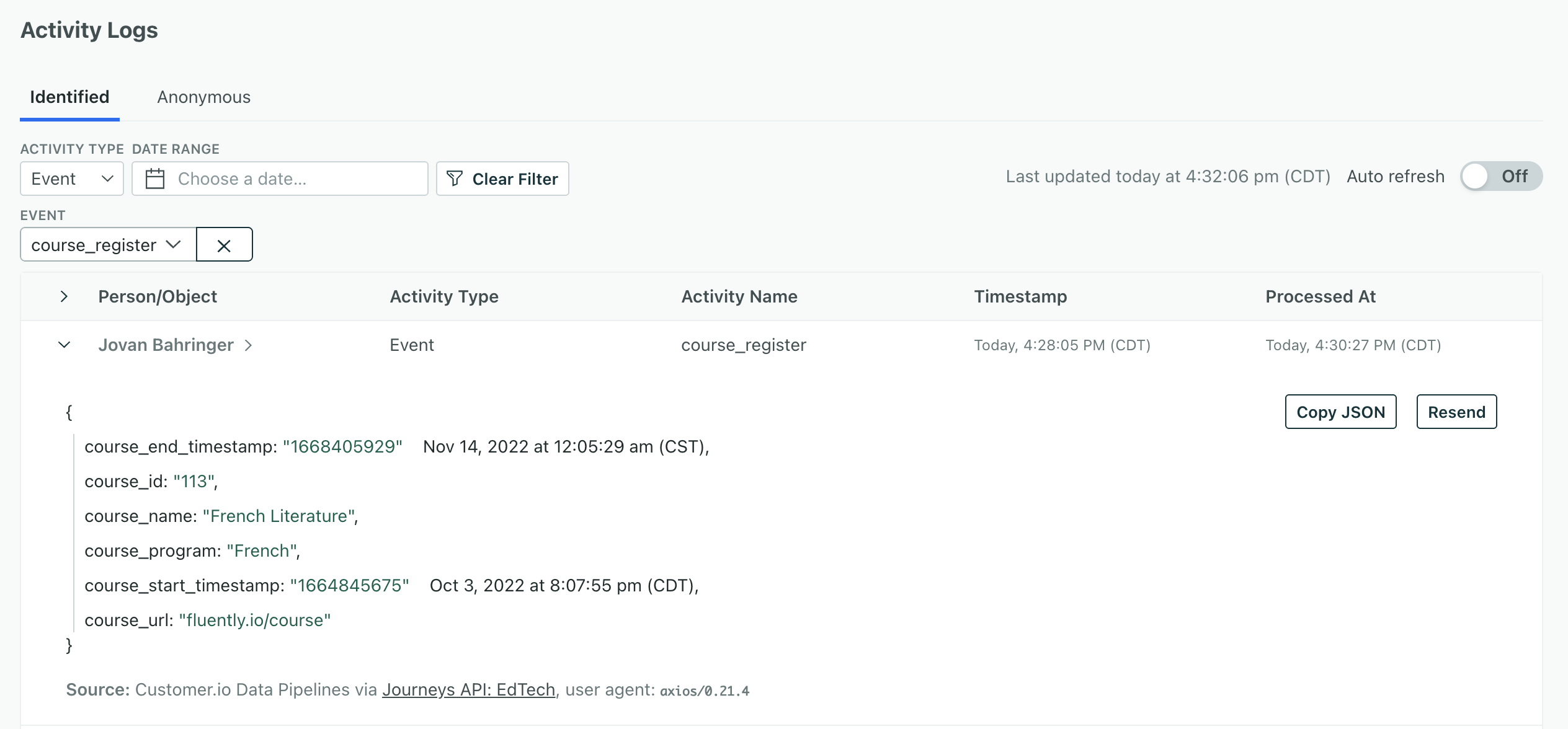The width and height of the screenshot is (1568, 729).
Task: Resend the course_register event
Action: (1456, 412)
